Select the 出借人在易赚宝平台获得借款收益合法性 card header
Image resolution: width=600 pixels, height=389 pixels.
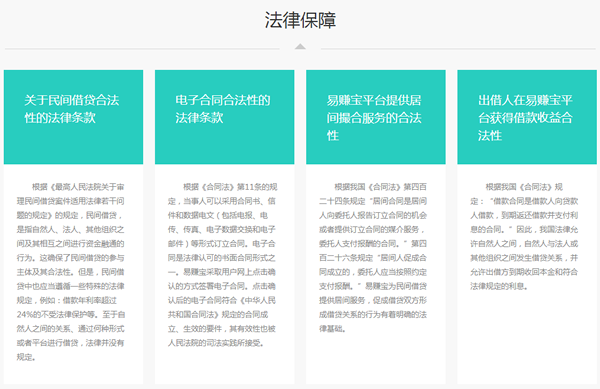pyautogui.click(x=527, y=117)
